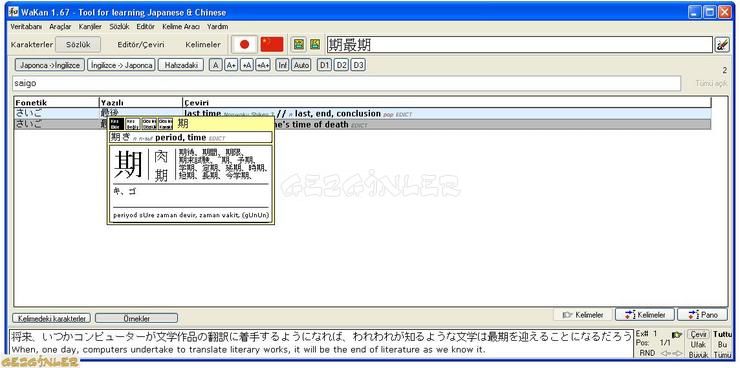Switch to the Karakterler panel
Screen dimensions: 740x368
point(32,45)
